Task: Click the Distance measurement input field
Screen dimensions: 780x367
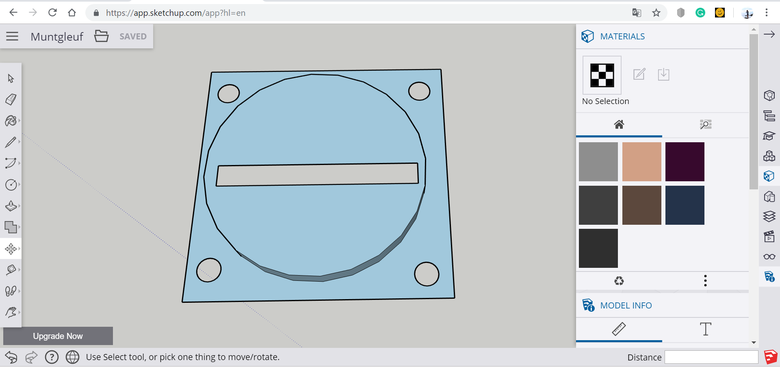Action: click(x=711, y=357)
